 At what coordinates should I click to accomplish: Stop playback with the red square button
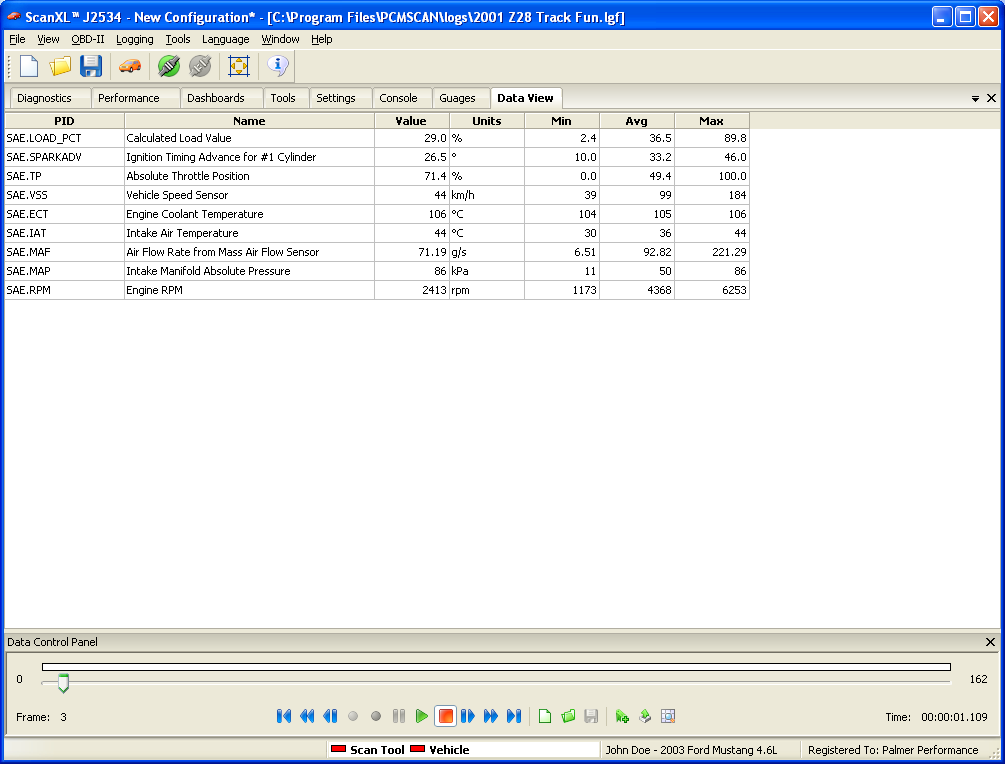tap(445, 716)
